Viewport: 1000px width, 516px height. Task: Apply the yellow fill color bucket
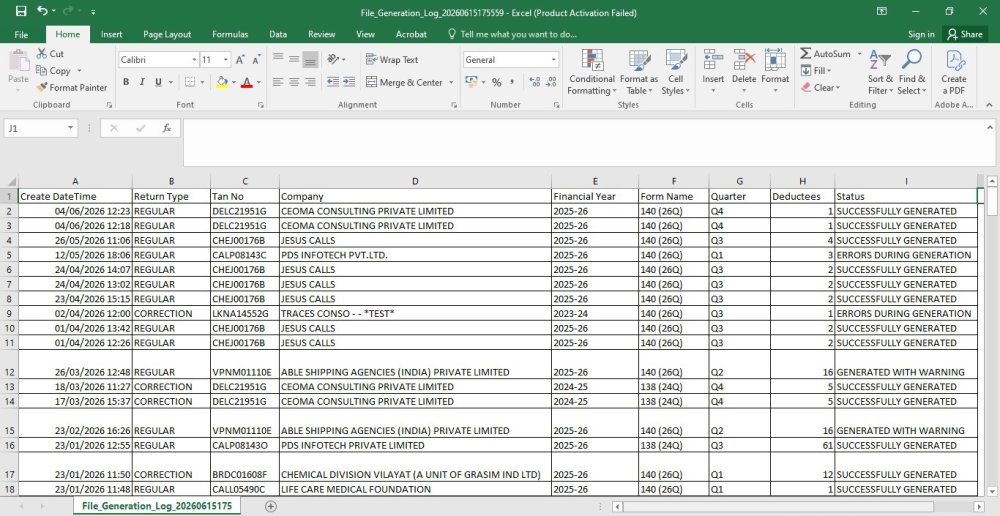(x=222, y=82)
